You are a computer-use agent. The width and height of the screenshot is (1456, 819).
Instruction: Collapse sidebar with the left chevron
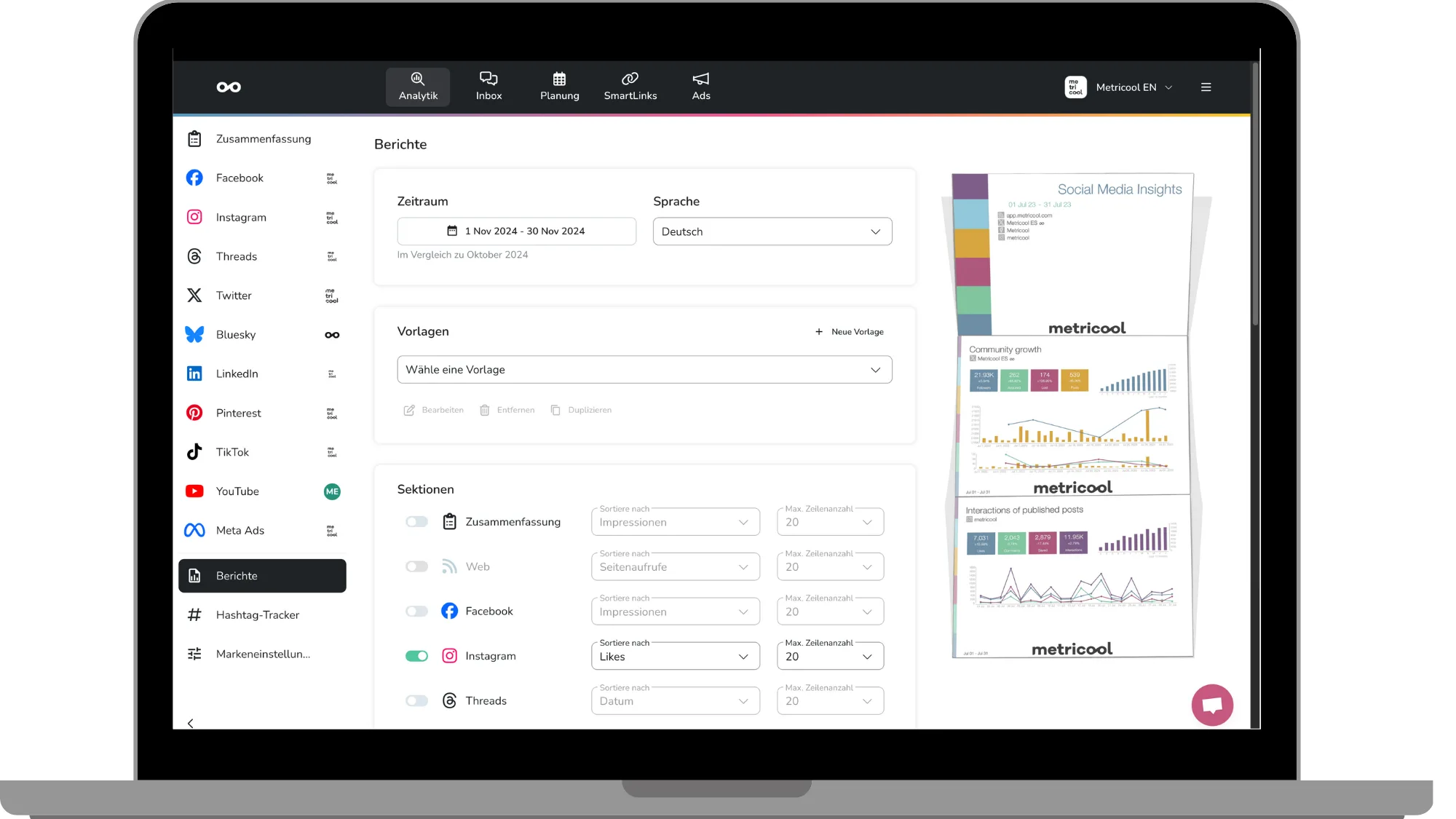click(x=191, y=723)
